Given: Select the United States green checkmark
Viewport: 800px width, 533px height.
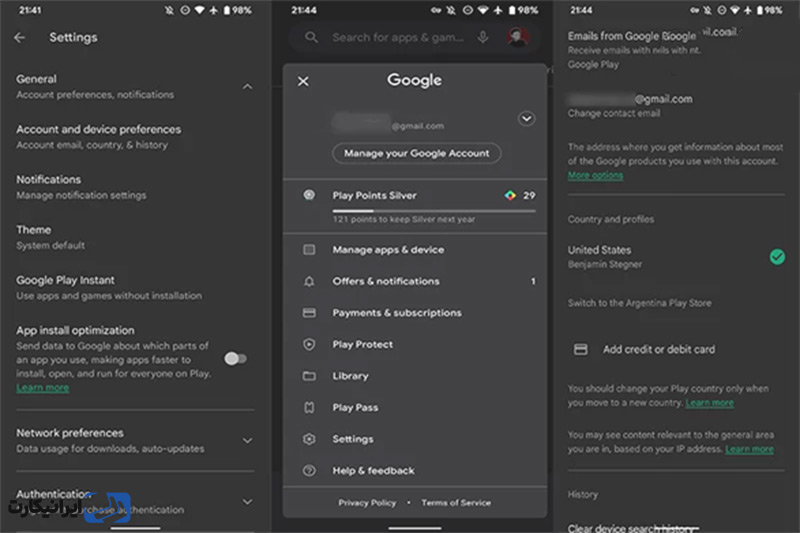Looking at the screenshot, I should pos(777,257).
